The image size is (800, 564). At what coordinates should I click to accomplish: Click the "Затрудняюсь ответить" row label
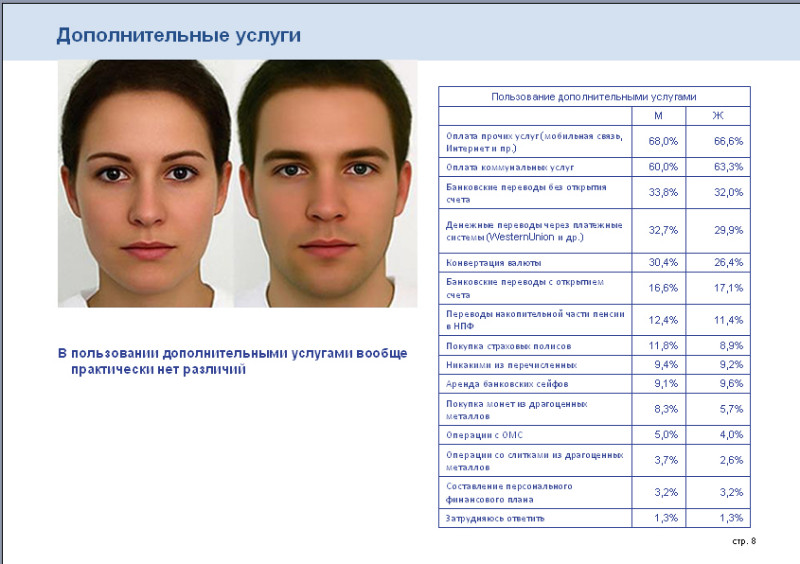coord(497,518)
